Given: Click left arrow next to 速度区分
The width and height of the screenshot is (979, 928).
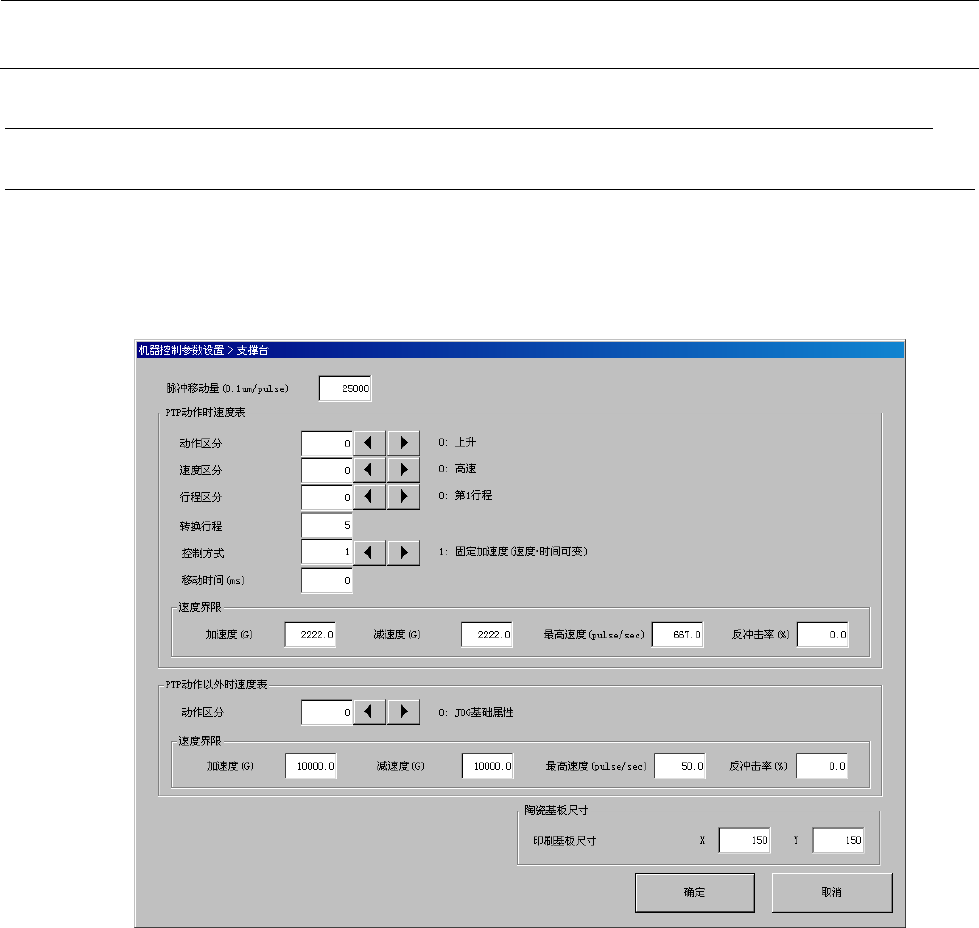Looking at the screenshot, I should click(x=370, y=470).
